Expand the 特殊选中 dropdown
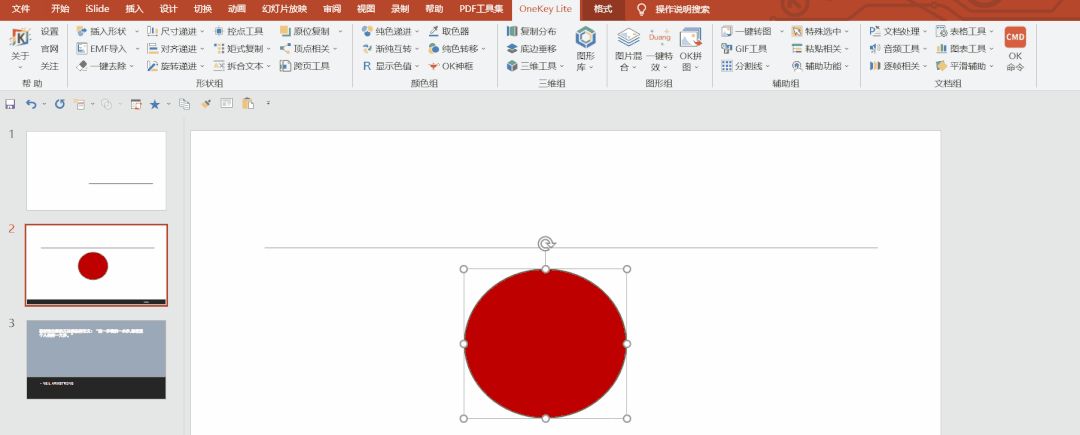 coord(847,32)
